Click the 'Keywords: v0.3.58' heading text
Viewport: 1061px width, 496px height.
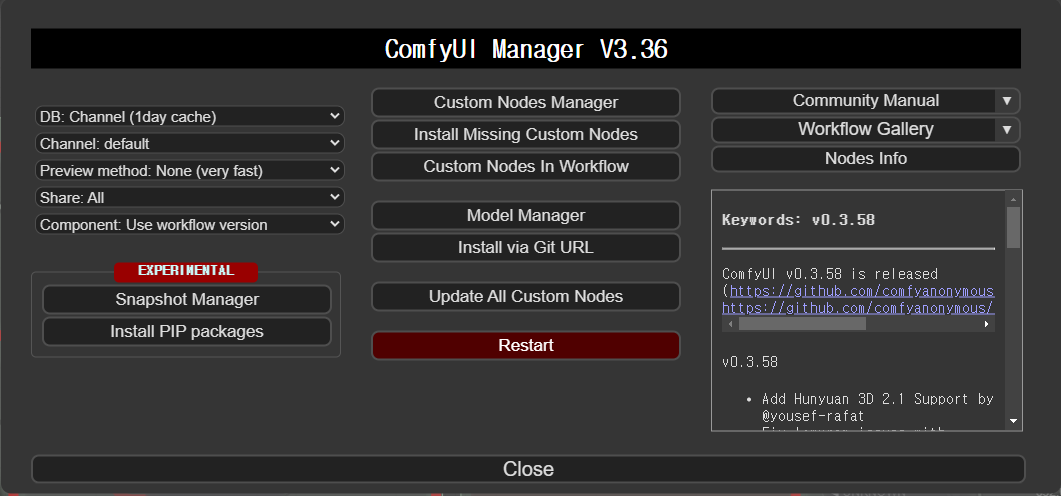pyautogui.click(x=798, y=220)
